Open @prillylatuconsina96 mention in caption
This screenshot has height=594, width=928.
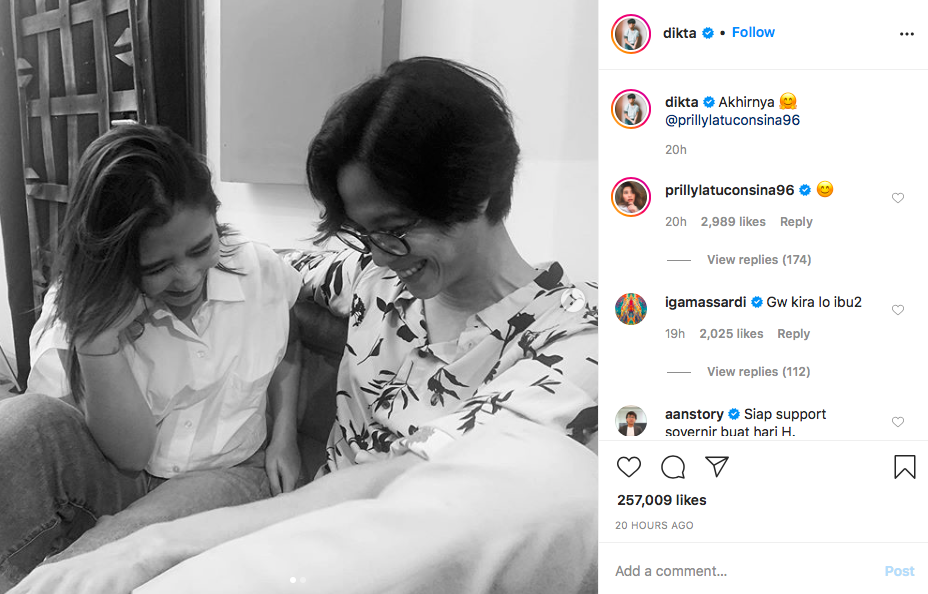tap(732, 120)
